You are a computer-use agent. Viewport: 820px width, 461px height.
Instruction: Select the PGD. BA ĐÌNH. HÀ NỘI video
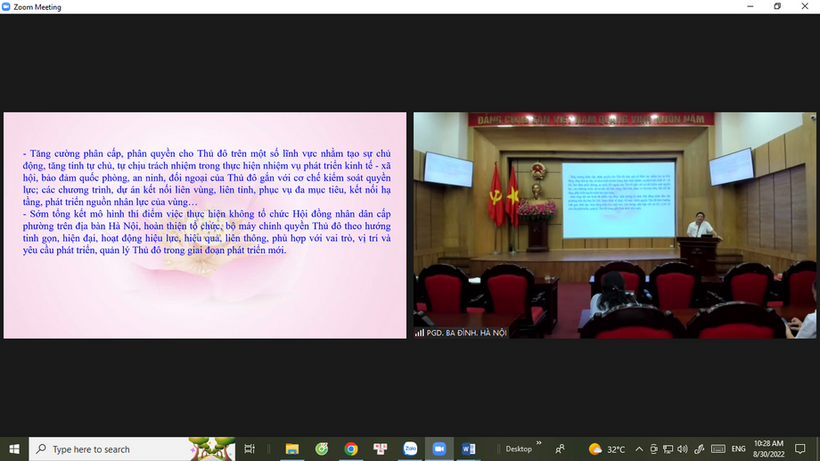coord(614,225)
